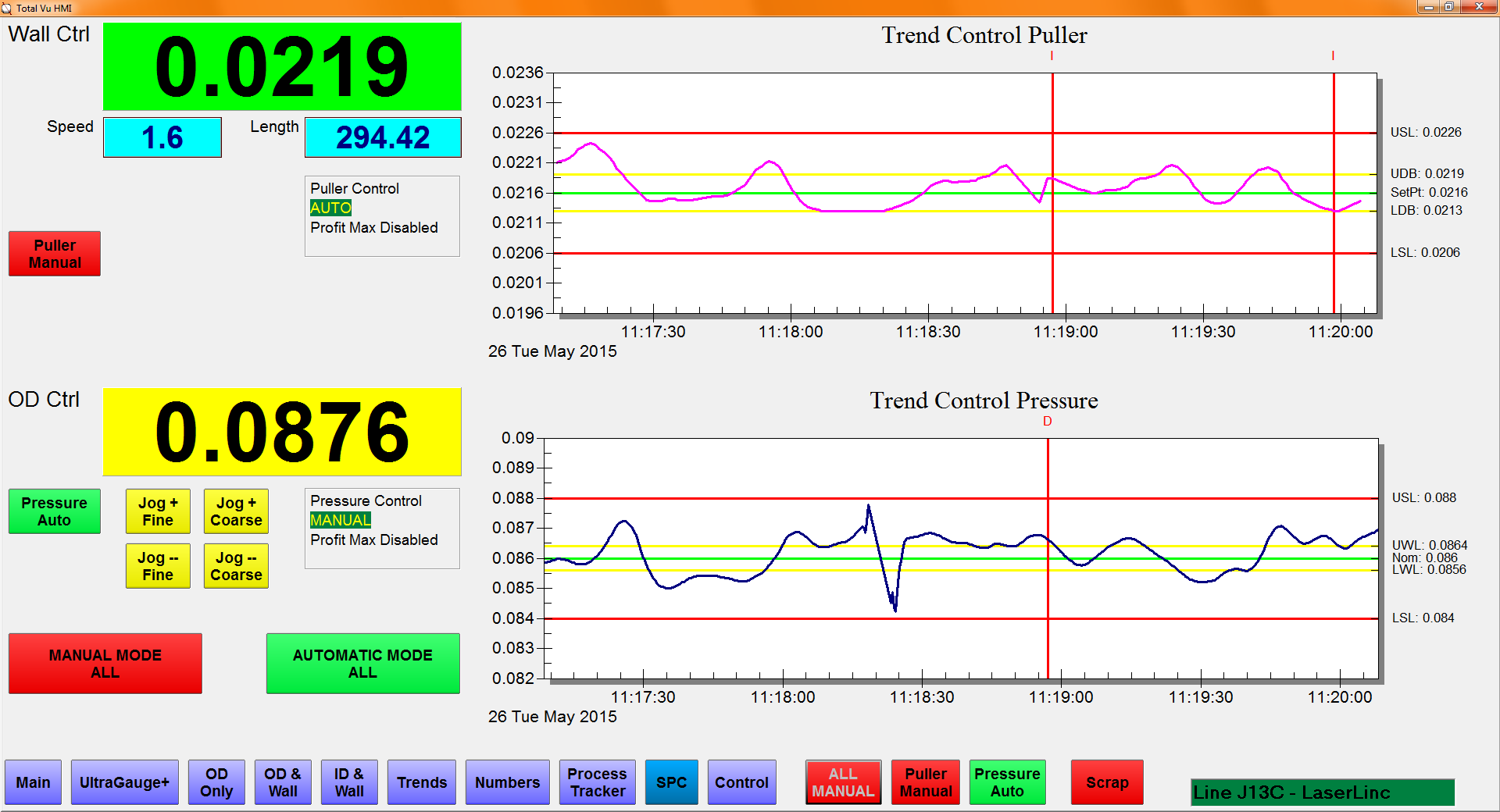Open the Main screen tab
This screenshot has height=812, width=1500.
(33, 782)
